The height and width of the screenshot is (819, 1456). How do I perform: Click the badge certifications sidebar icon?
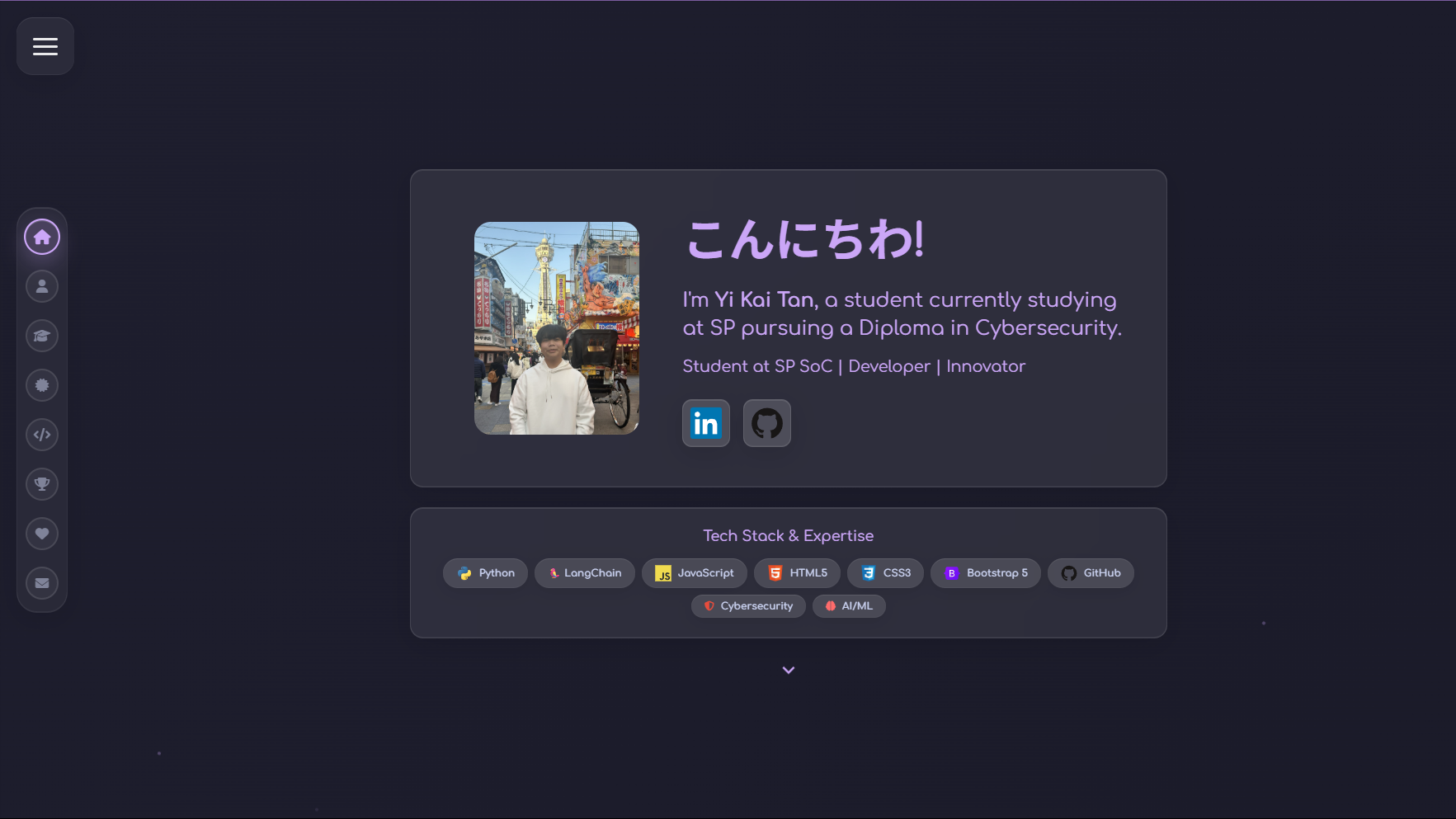click(x=42, y=385)
